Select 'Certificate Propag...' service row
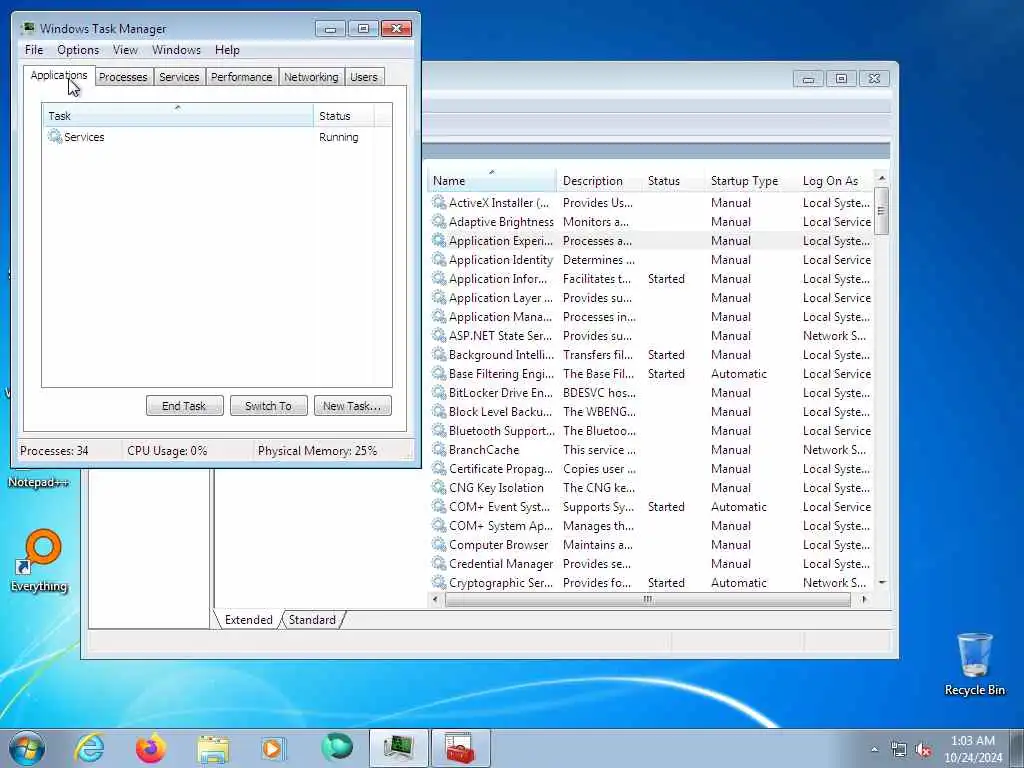 coord(651,468)
